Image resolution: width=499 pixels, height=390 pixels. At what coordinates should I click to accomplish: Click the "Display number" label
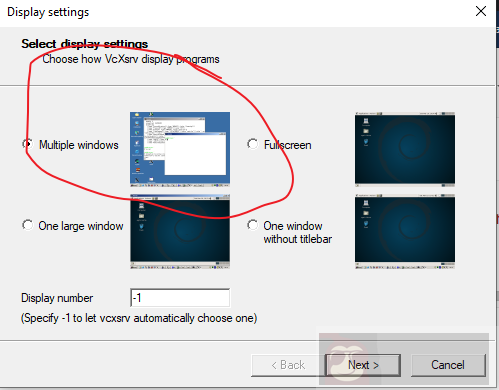(x=57, y=298)
